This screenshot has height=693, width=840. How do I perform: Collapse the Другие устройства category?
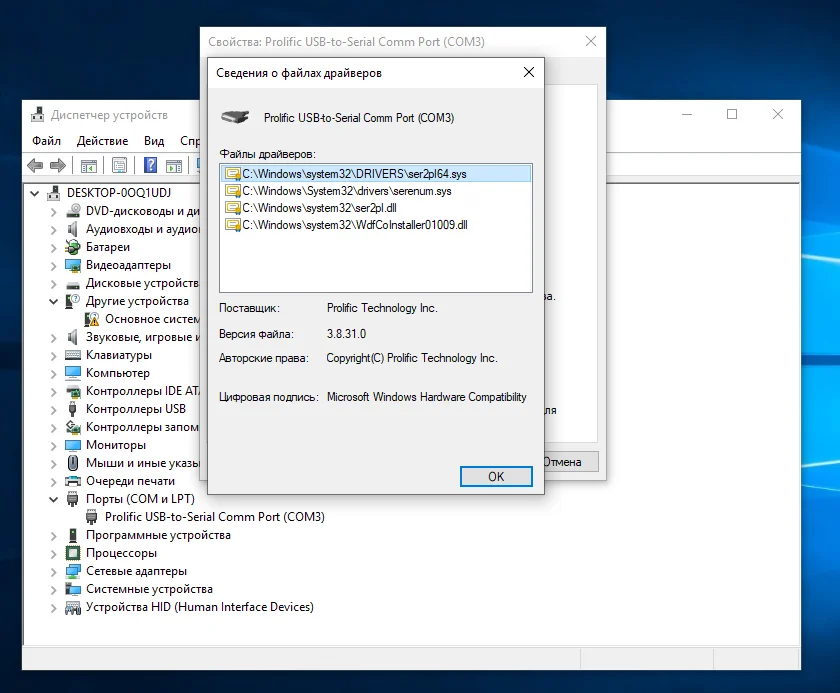(x=54, y=302)
